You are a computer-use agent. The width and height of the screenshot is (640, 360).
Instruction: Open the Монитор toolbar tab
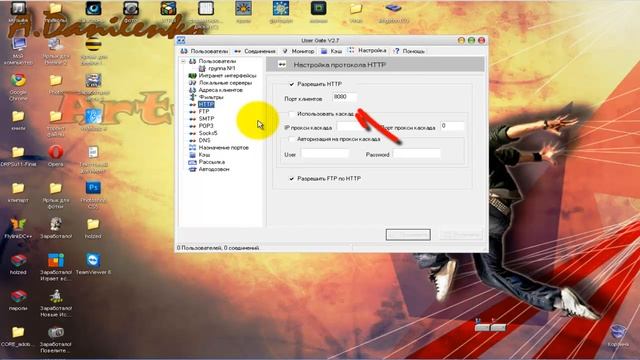pos(298,51)
